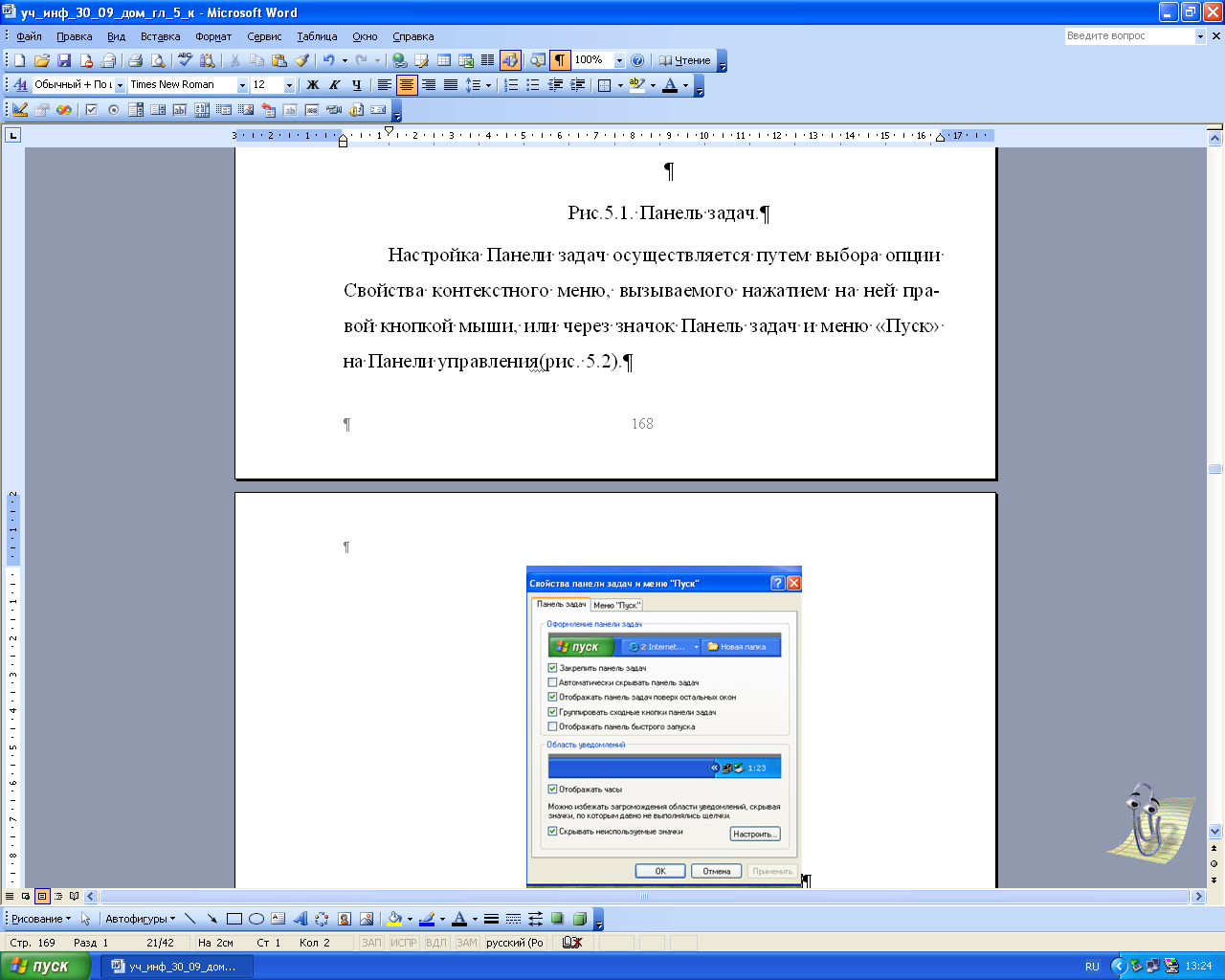Viewport: 1225px width, 980px height.
Task: Justify the paragraph text
Action: (x=450, y=85)
